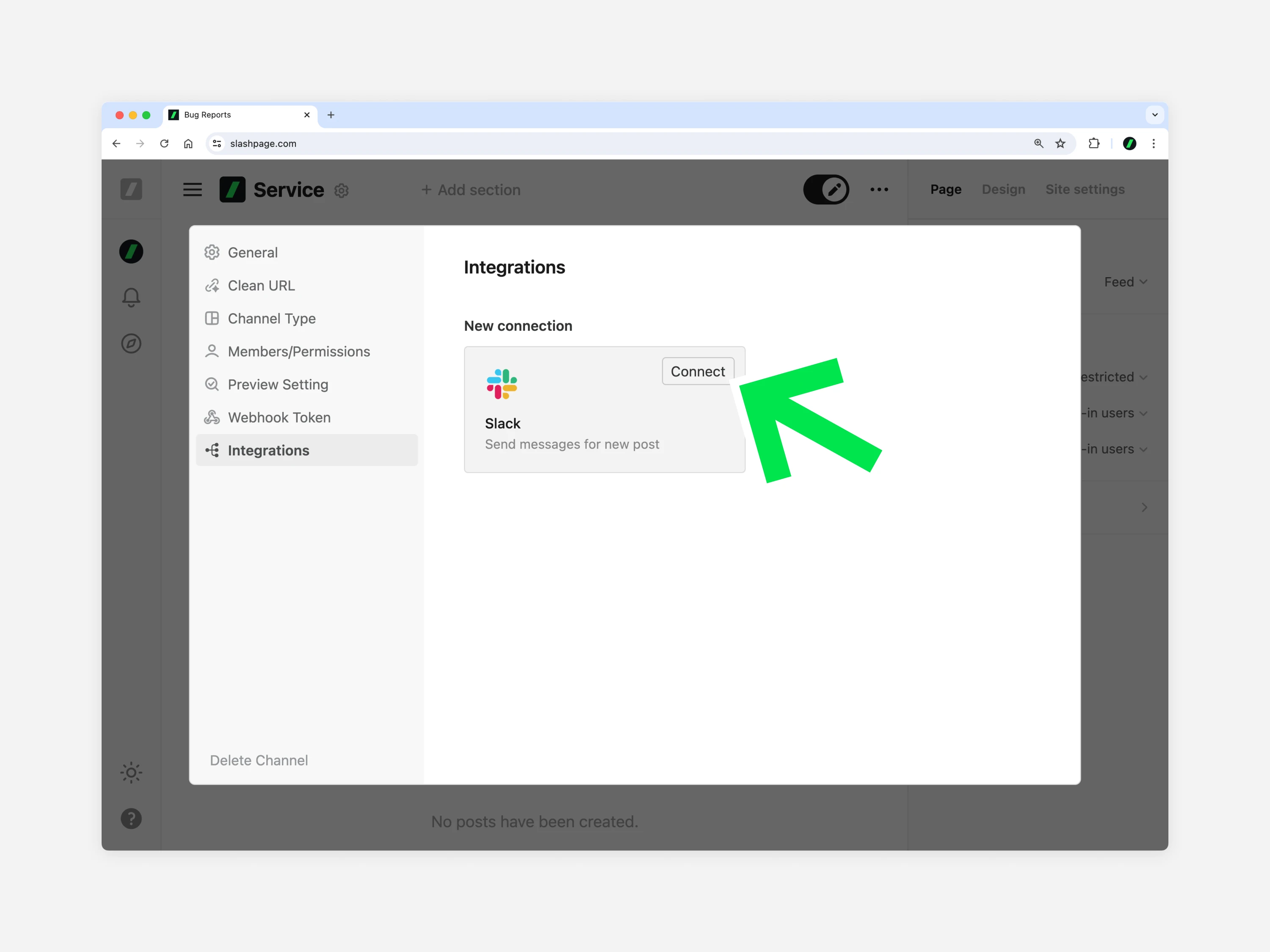1270x952 pixels.
Task: Open Members/Permissions settings
Action: [306, 351]
